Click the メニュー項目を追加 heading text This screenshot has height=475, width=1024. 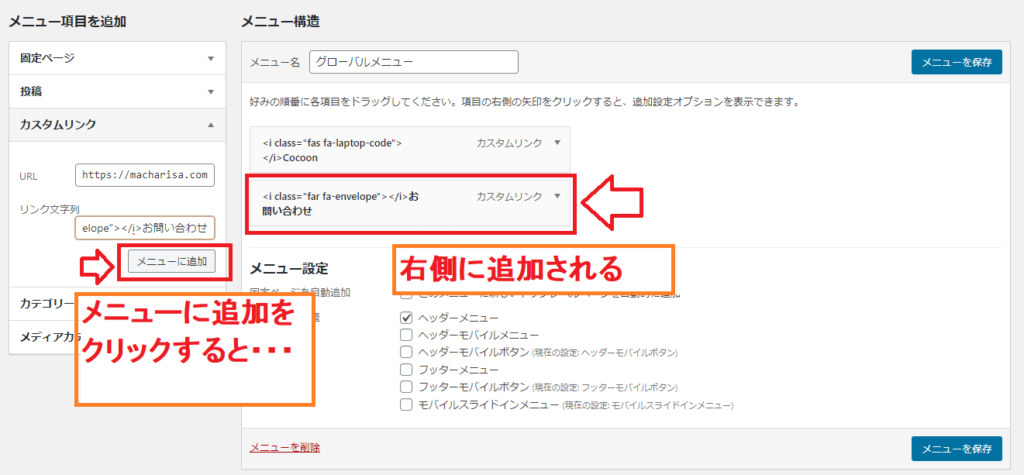click(67, 22)
